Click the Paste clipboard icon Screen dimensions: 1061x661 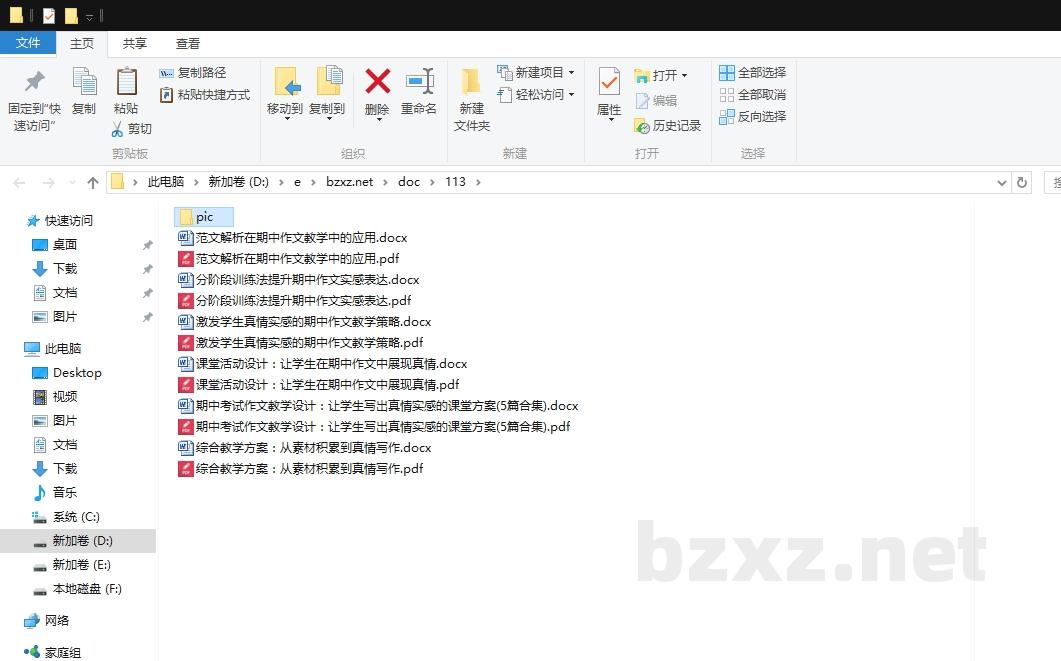pos(126,82)
